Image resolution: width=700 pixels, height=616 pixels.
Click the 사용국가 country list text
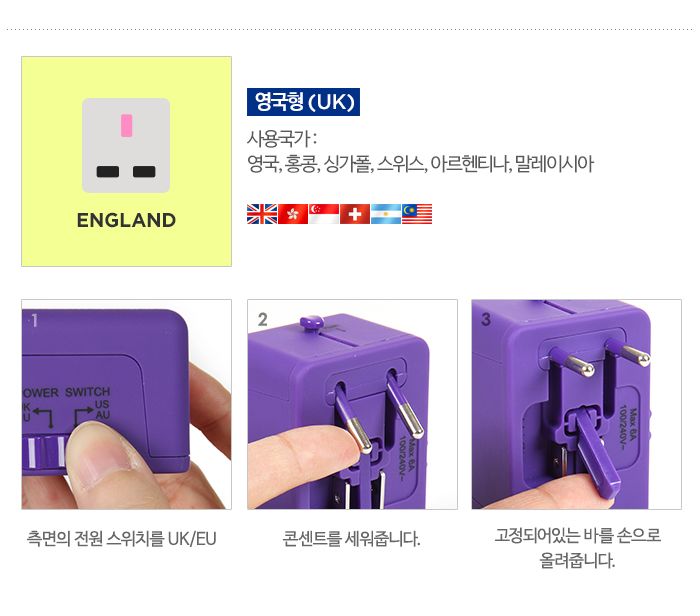pyautogui.click(x=421, y=152)
